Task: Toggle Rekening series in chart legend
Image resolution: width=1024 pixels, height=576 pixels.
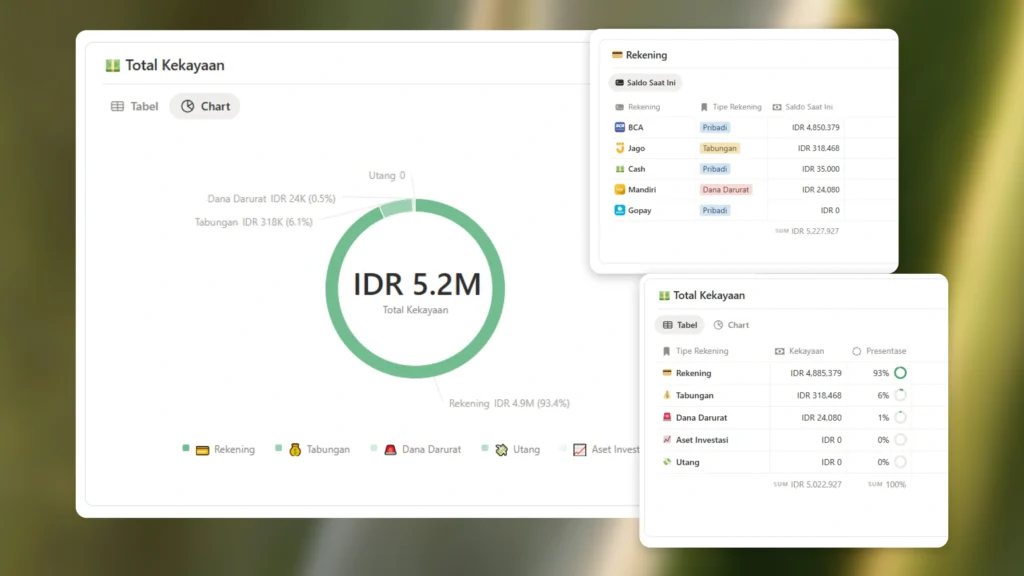Action: [x=225, y=450]
